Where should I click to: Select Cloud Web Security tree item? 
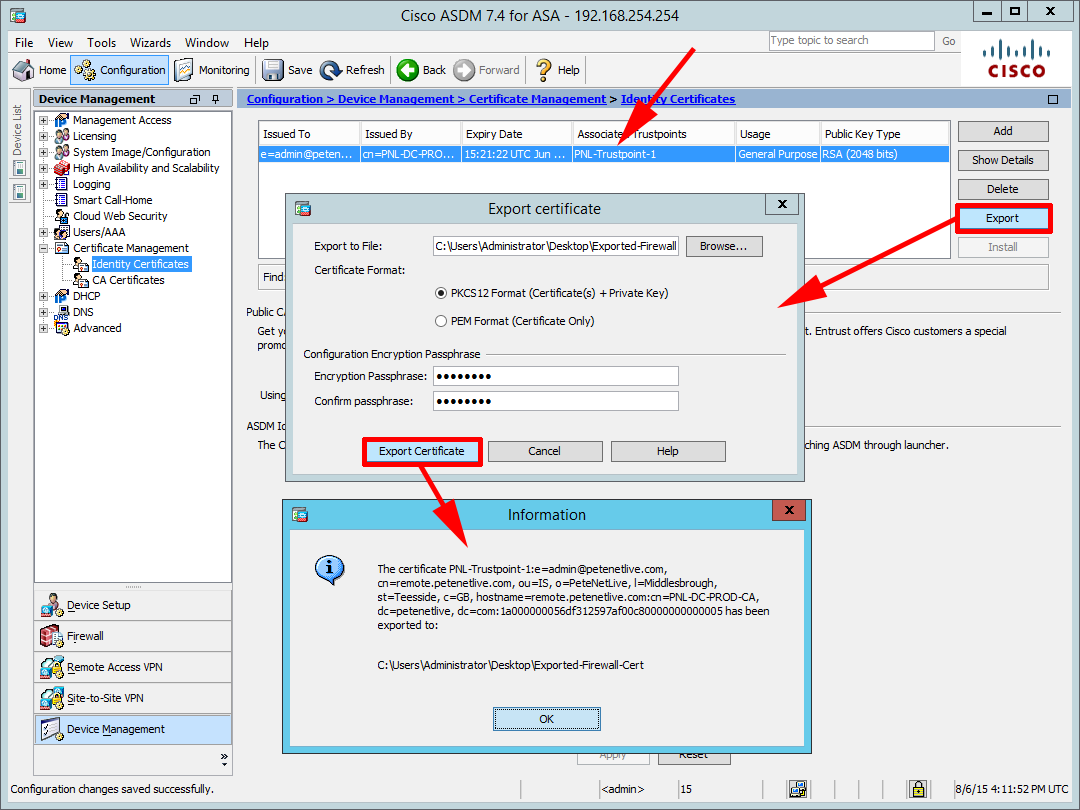(120, 216)
